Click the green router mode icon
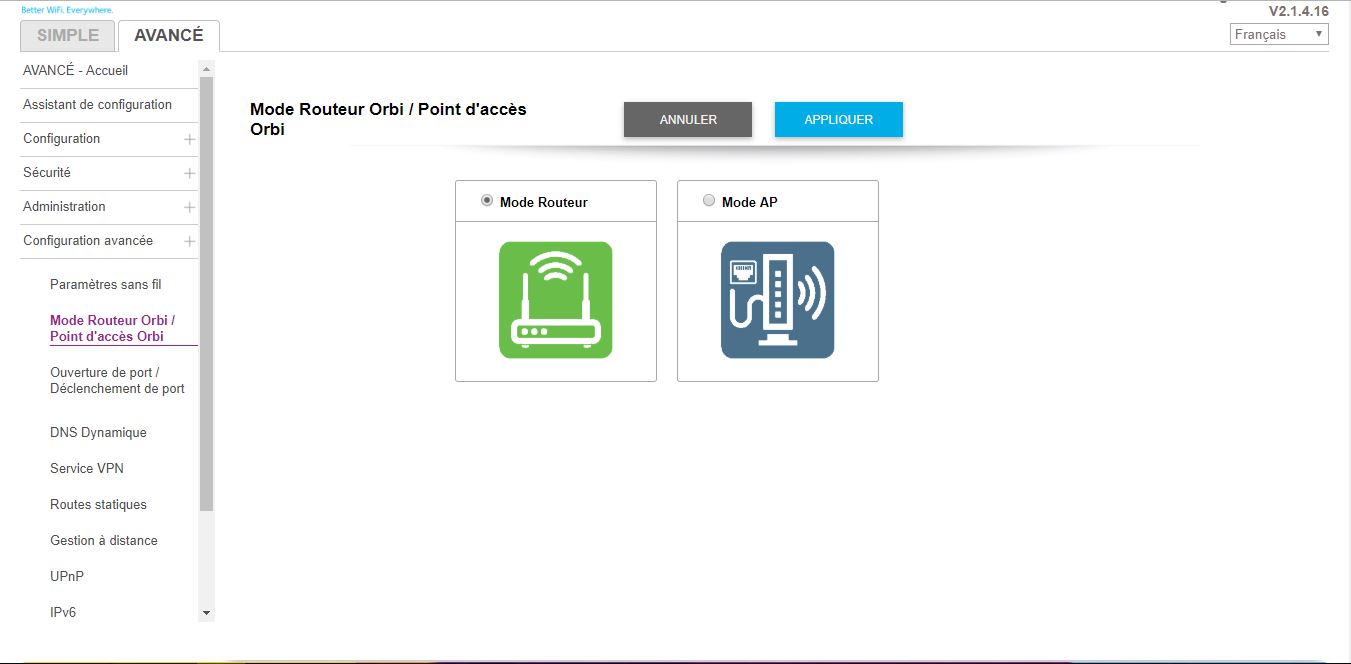This screenshot has height=664, width=1351. 556,300
